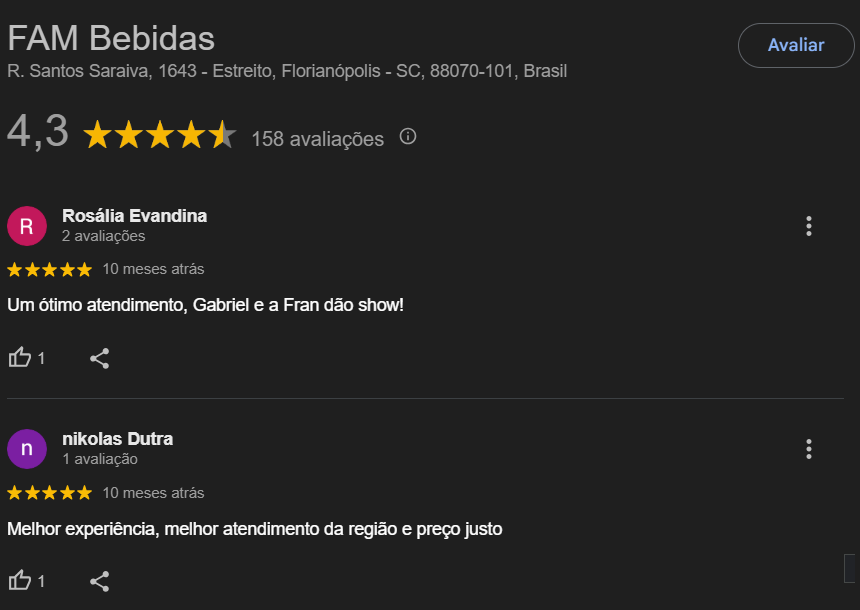Open Rosália Evandina's profile avatar
860x610 pixels.
click(27, 226)
